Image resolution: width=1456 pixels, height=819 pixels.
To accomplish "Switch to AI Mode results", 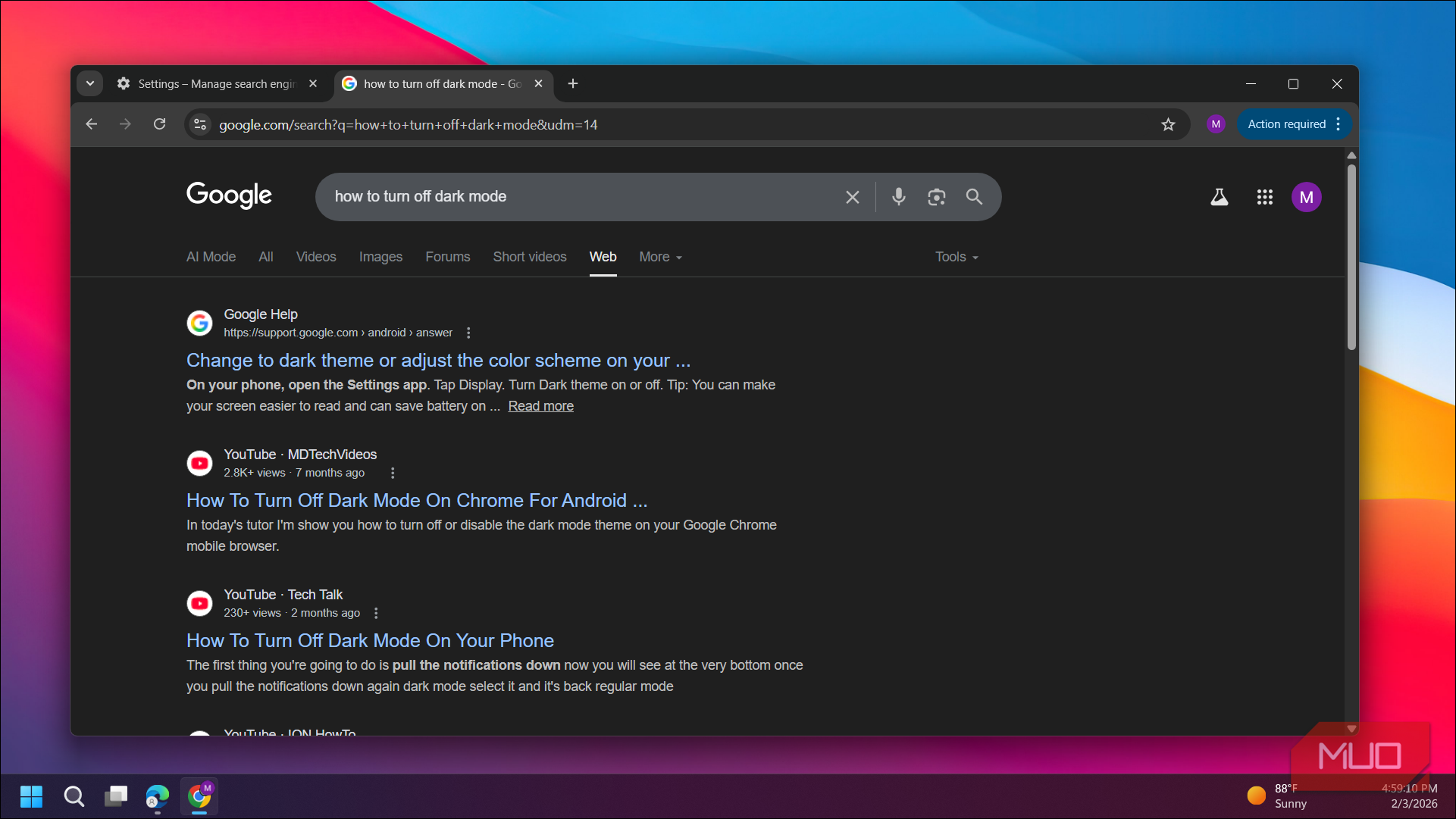I will tap(211, 257).
